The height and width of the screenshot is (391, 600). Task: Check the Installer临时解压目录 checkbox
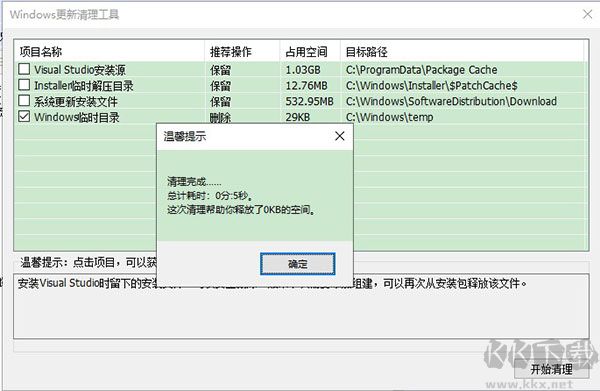point(24,85)
